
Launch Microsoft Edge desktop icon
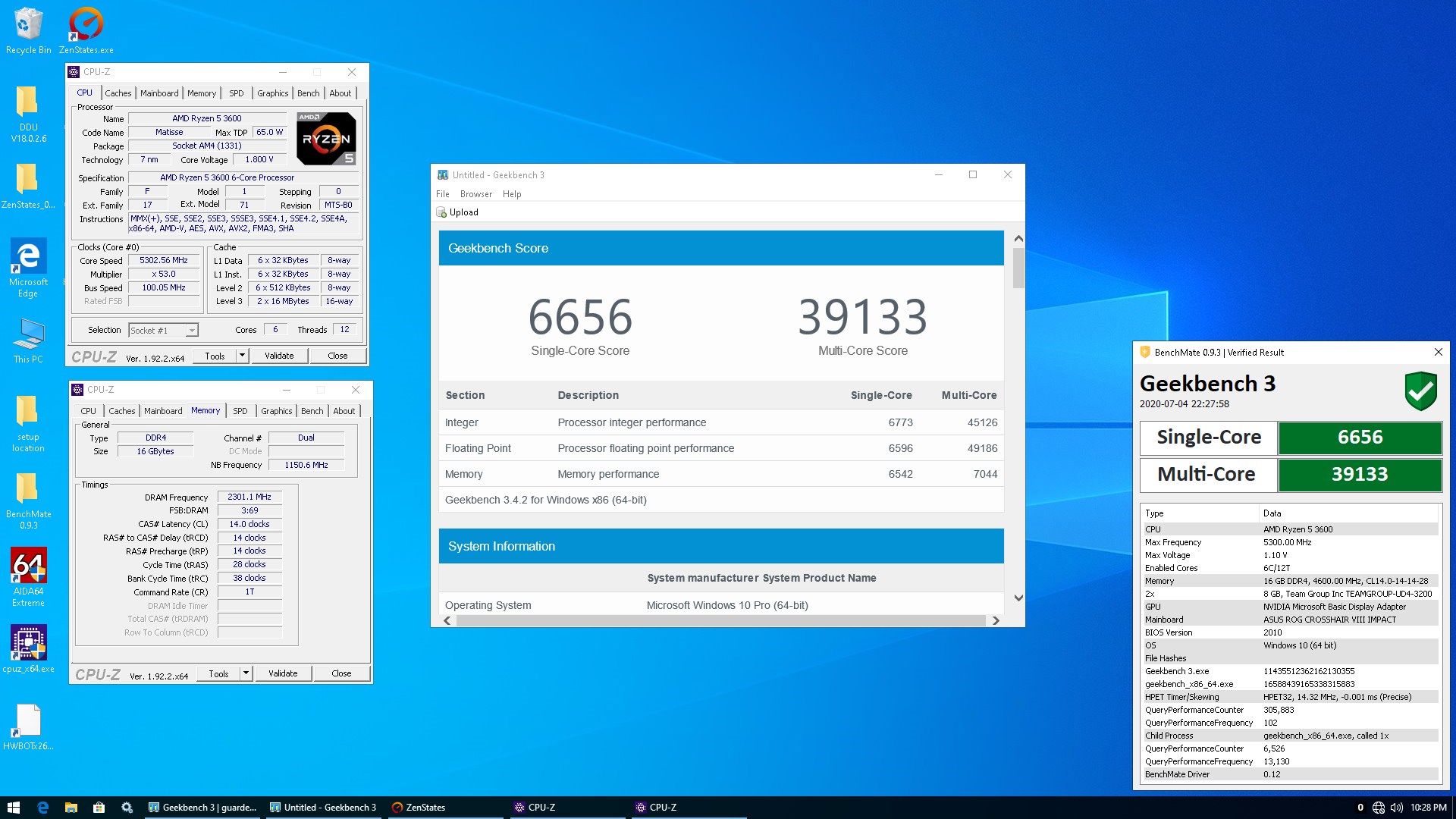28,267
